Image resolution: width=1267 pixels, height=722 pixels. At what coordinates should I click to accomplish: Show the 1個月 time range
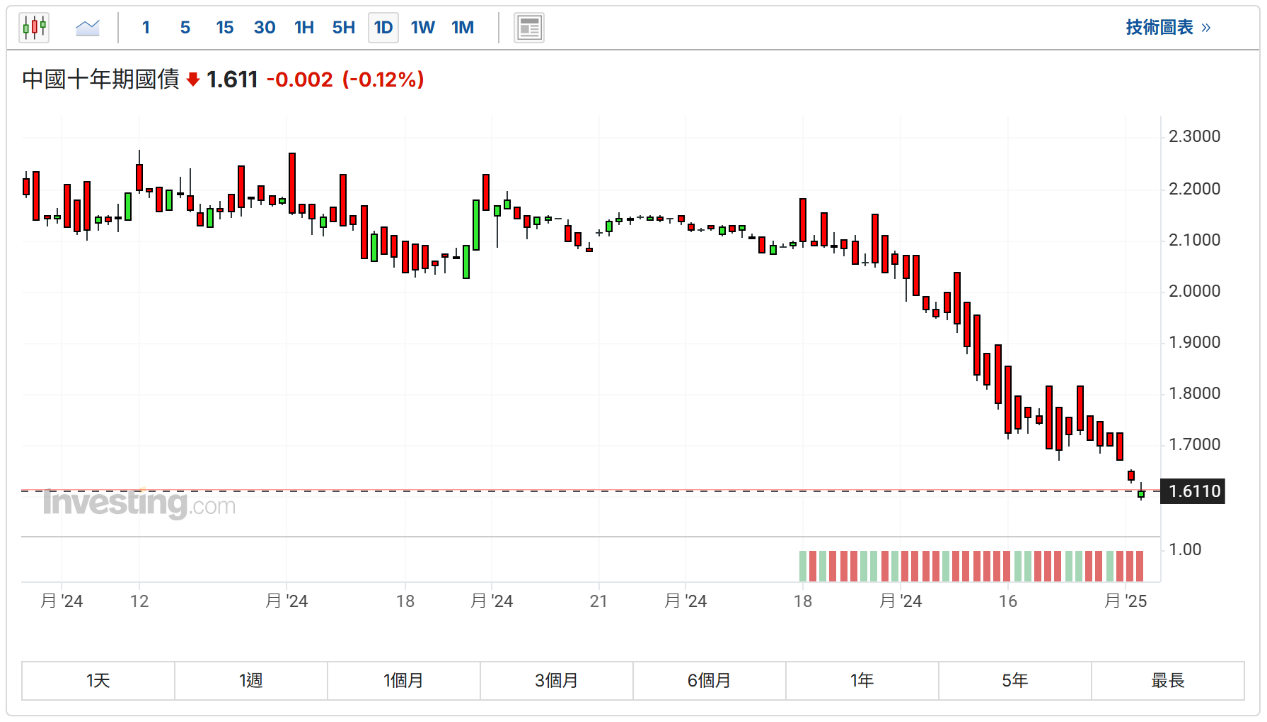(x=403, y=681)
